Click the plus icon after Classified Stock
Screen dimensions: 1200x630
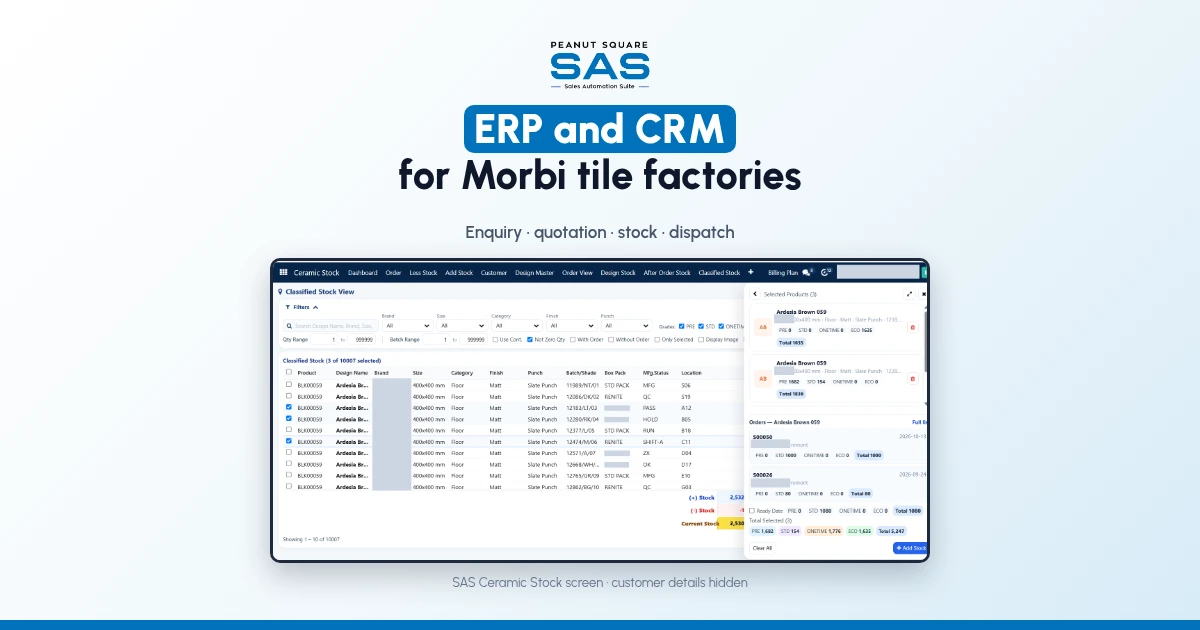[751, 272]
